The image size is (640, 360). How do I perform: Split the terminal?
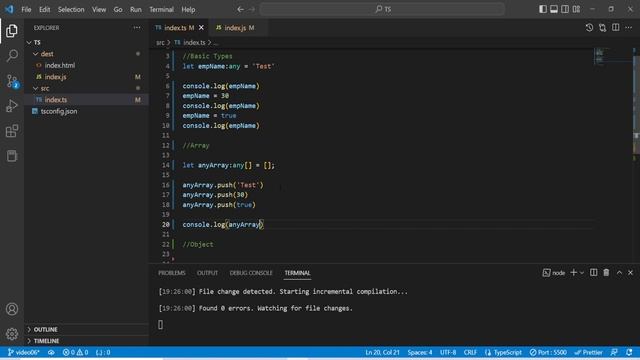click(x=593, y=272)
